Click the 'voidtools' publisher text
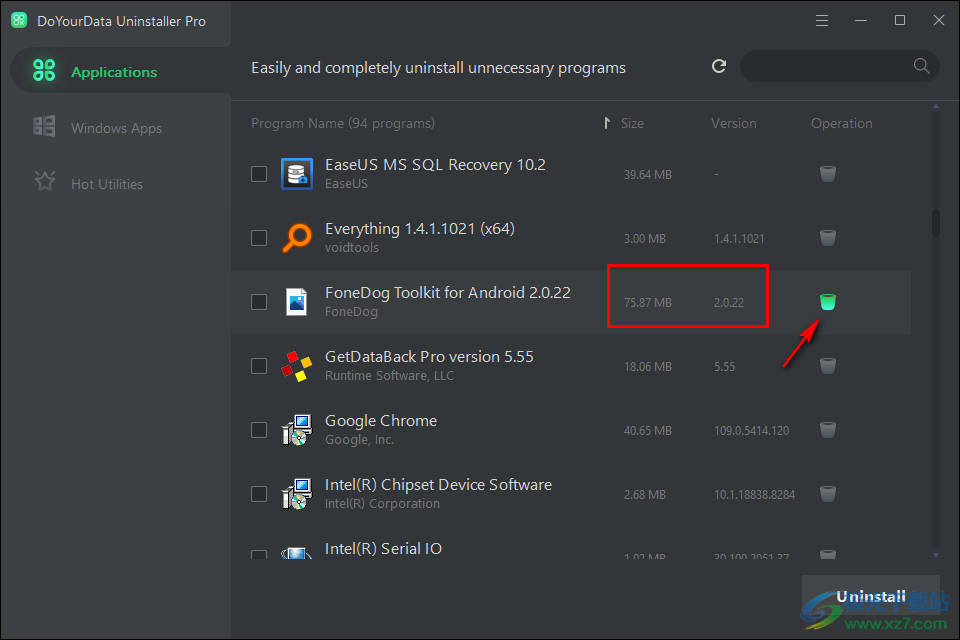This screenshot has height=640, width=960. 351,247
